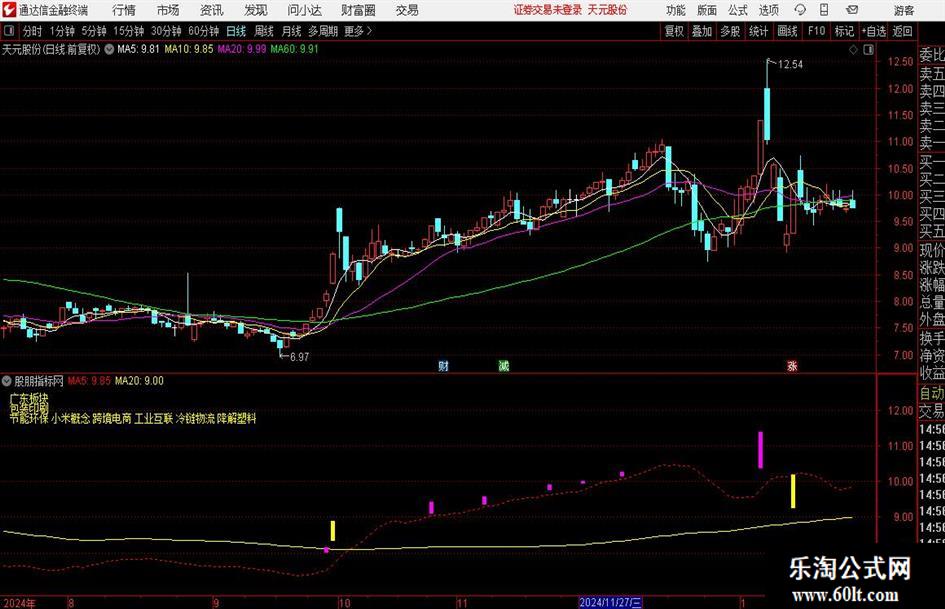Image resolution: width=945 pixels, height=609 pixels.
Task: Open the 行情 menu
Action: pyautogui.click(x=124, y=10)
